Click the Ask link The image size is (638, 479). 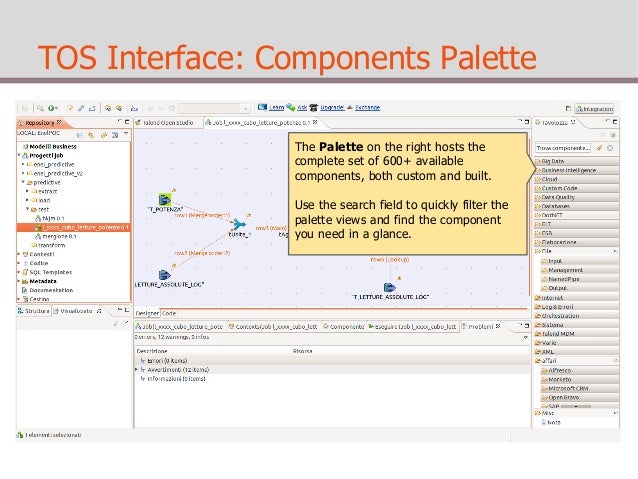tap(302, 107)
